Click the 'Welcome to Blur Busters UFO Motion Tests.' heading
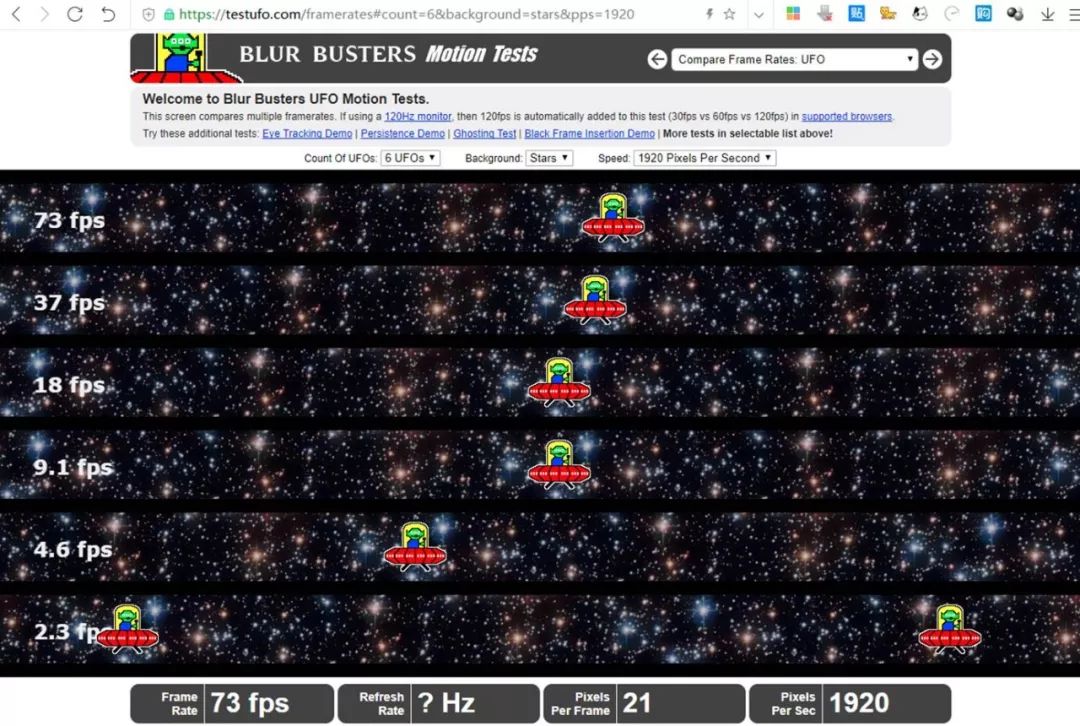This screenshot has width=1080, height=726. 286,98
